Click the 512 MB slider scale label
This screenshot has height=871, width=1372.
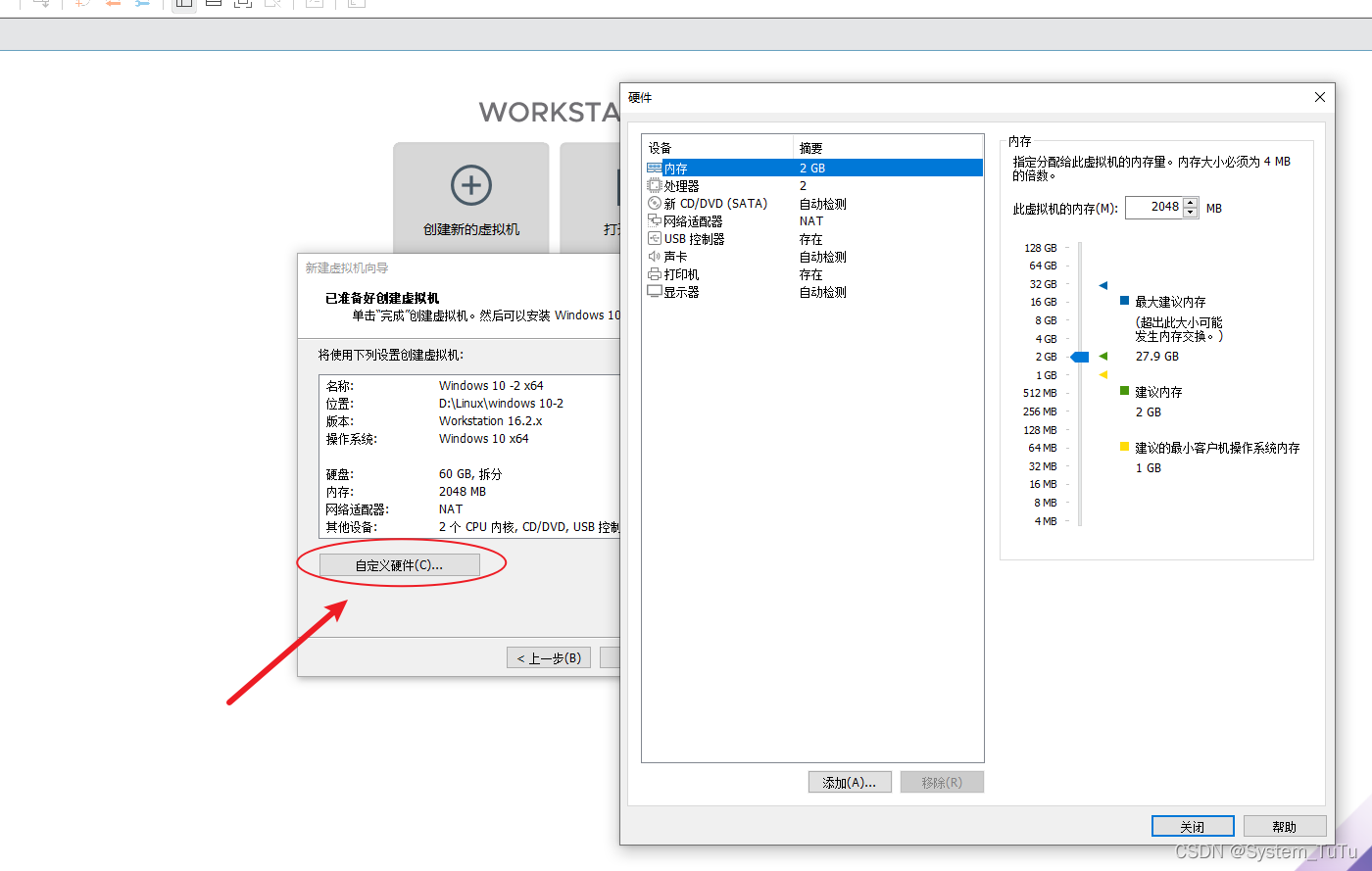[x=1040, y=393]
